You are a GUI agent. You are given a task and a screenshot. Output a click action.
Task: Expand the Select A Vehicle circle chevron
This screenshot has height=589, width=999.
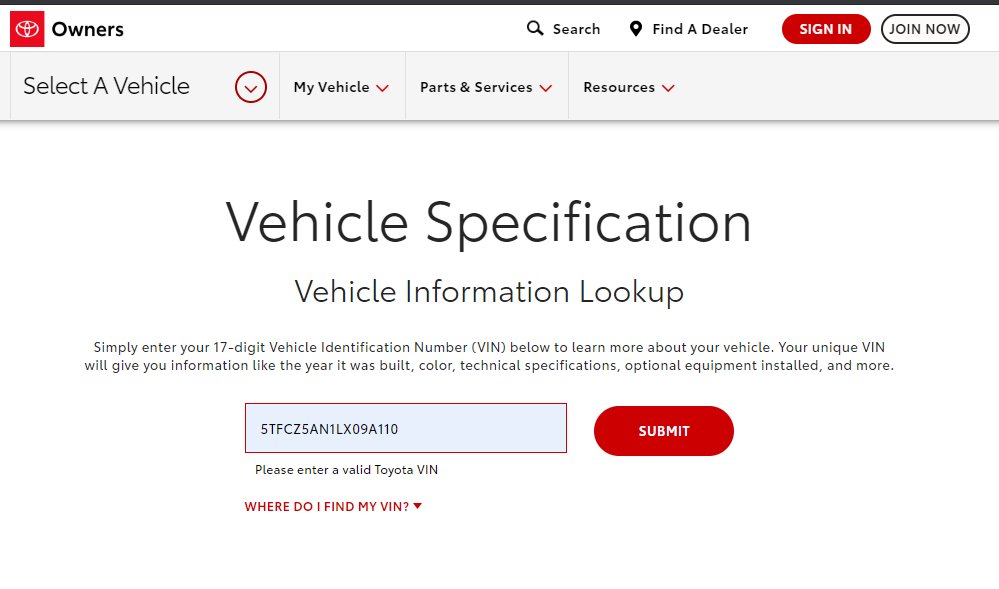[250, 87]
